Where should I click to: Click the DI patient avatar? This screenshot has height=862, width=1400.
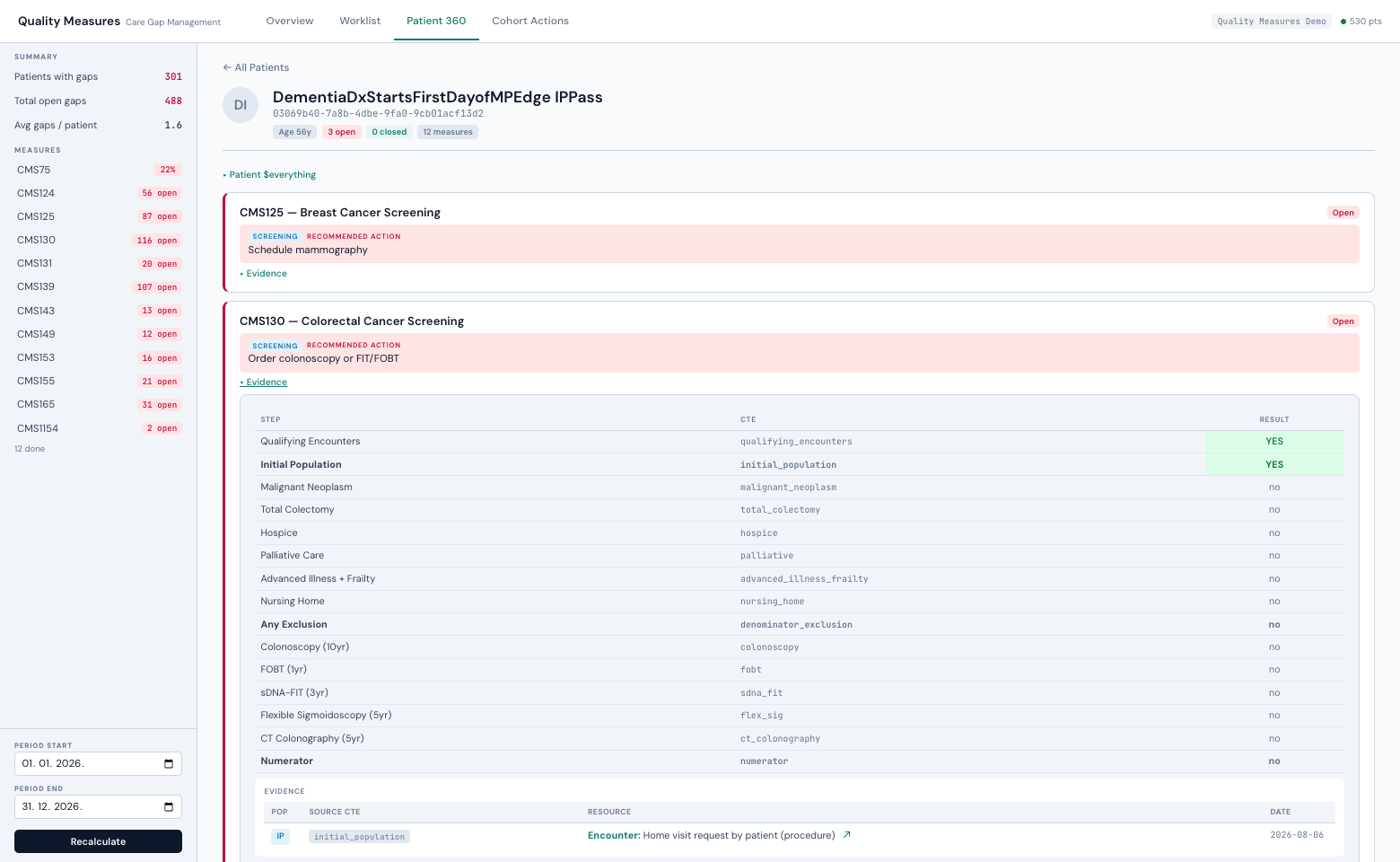241,105
